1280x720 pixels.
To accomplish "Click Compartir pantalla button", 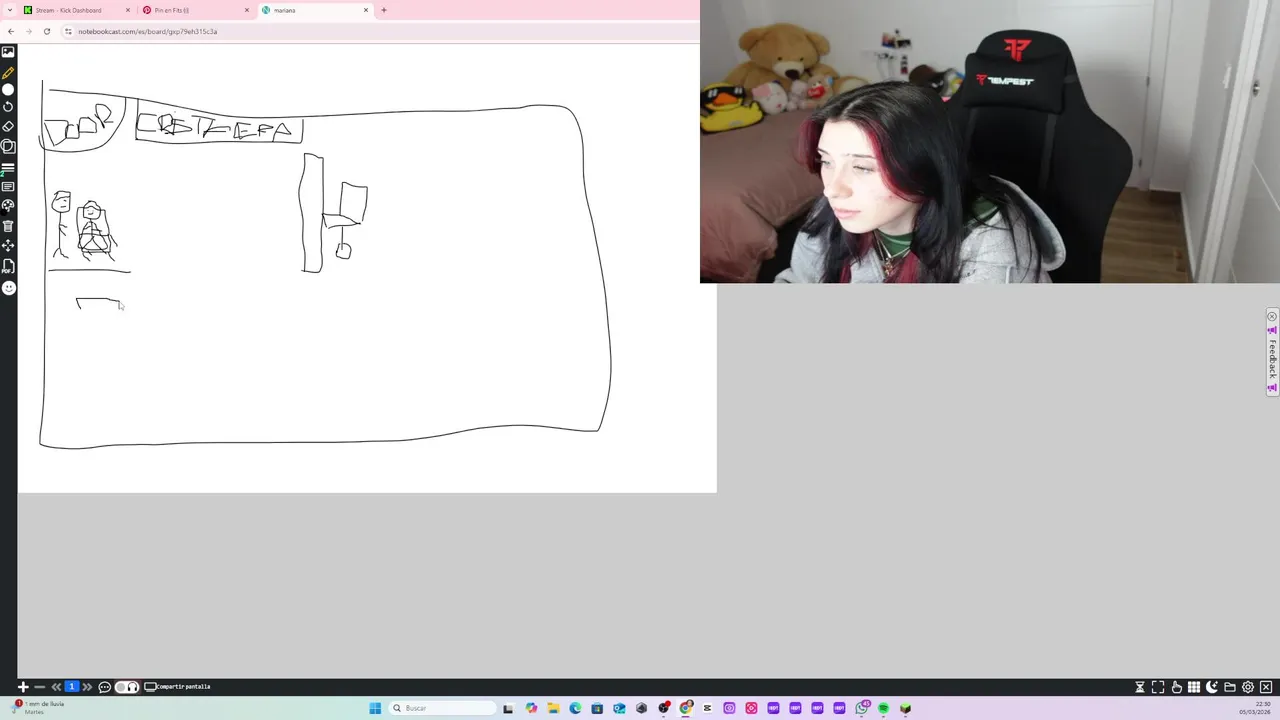I will point(178,687).
